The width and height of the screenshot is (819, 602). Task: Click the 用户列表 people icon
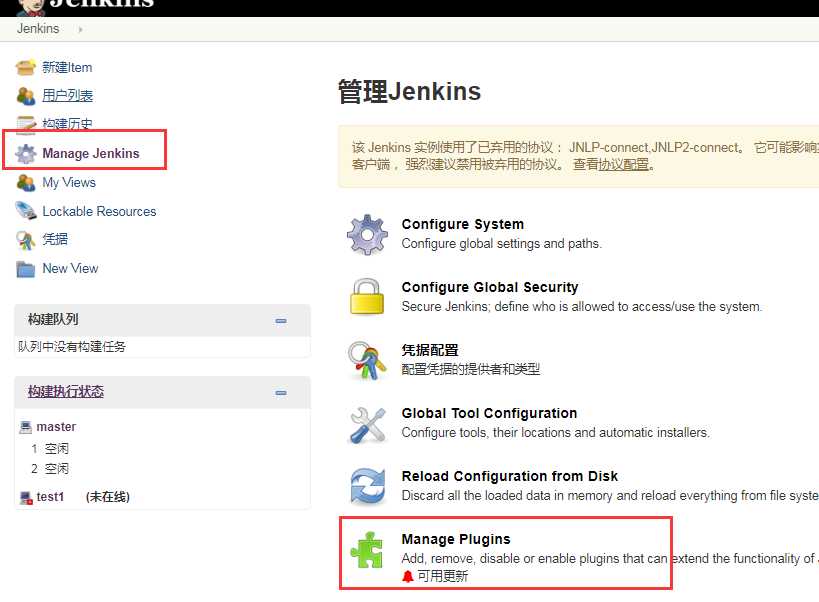click(x=26, y=96)
